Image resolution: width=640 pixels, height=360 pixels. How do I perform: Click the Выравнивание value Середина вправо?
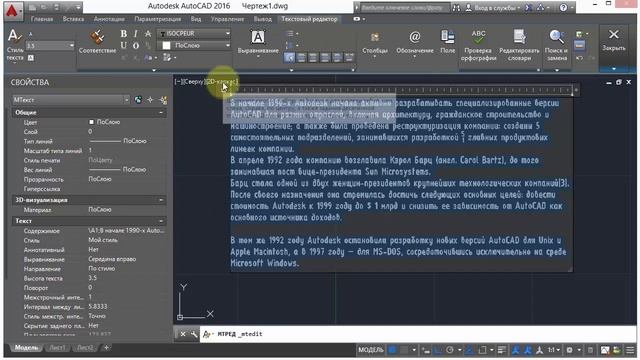pyautogui.click(x=112, y=259)
